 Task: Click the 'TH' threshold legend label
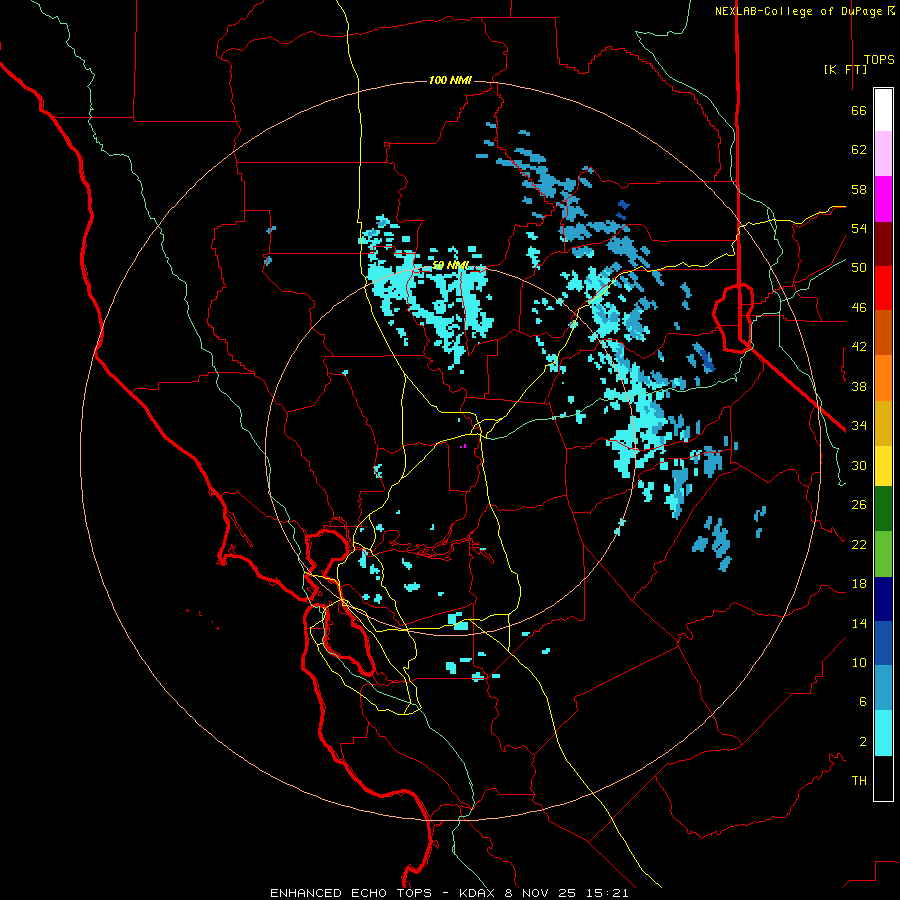click(x=859, y=780)
